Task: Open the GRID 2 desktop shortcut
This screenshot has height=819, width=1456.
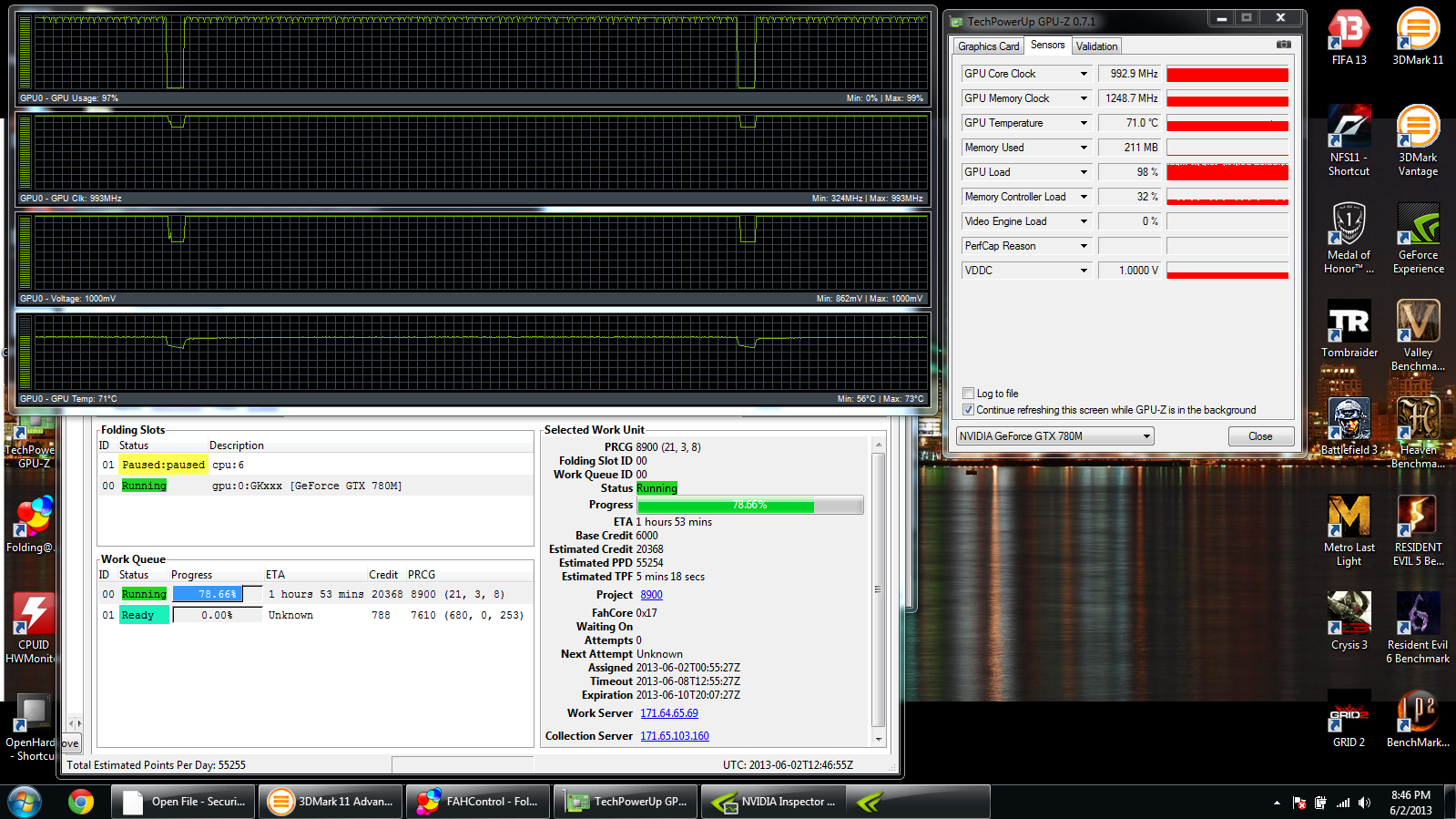Action: [1349, 720]
